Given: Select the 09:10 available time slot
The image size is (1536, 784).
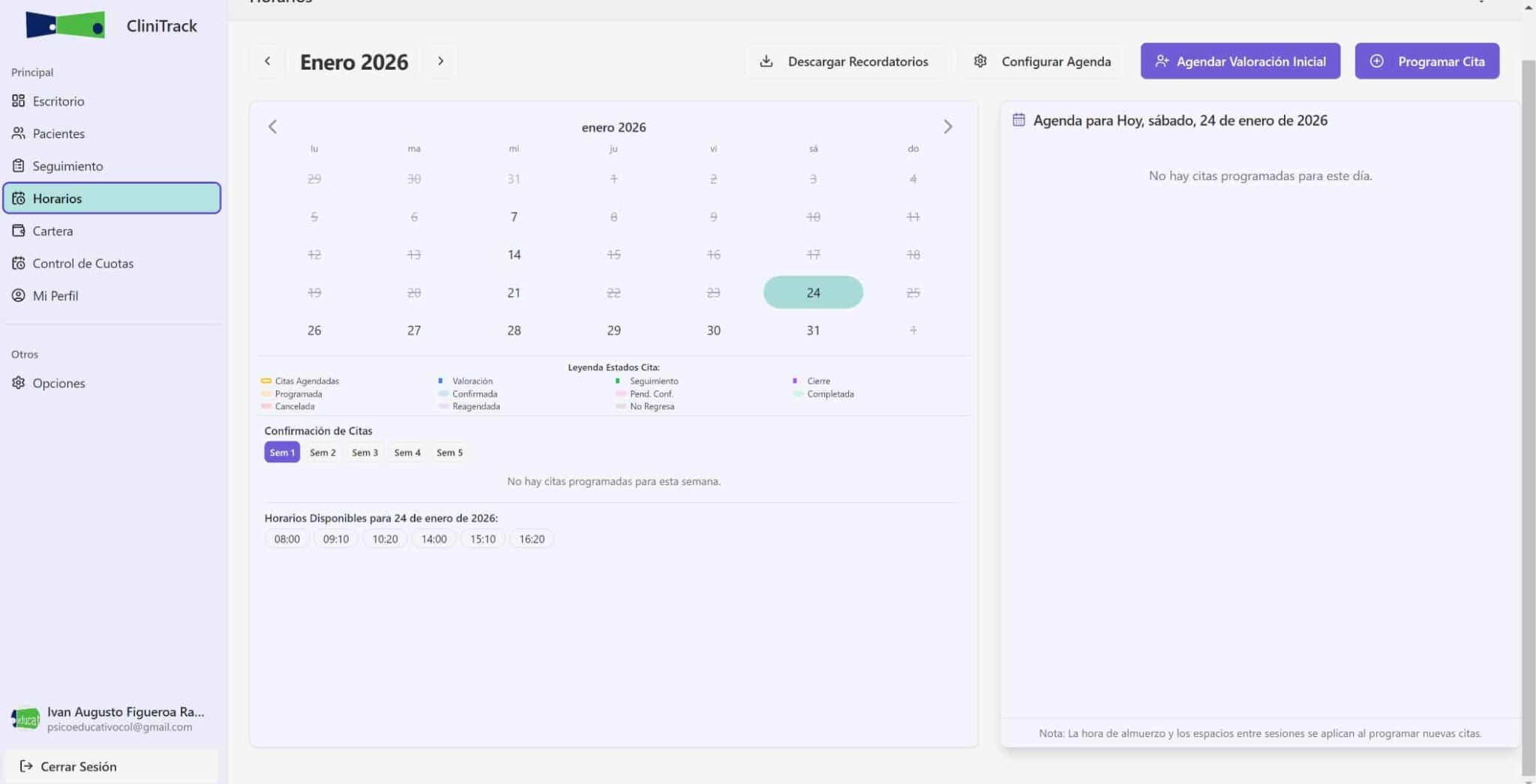Looking at the screenshot, I should pos(335,539).
